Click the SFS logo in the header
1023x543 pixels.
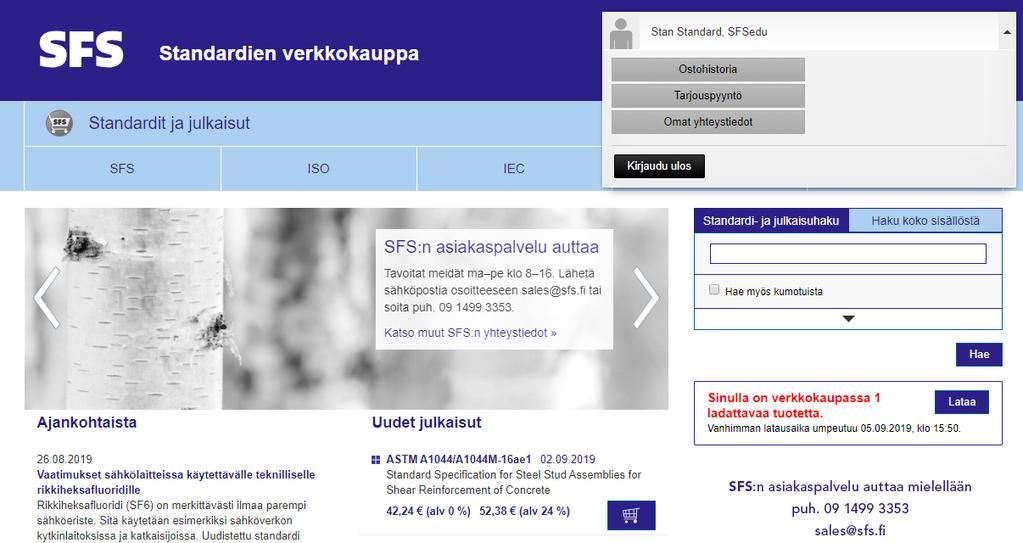click(x=81, y=50)
